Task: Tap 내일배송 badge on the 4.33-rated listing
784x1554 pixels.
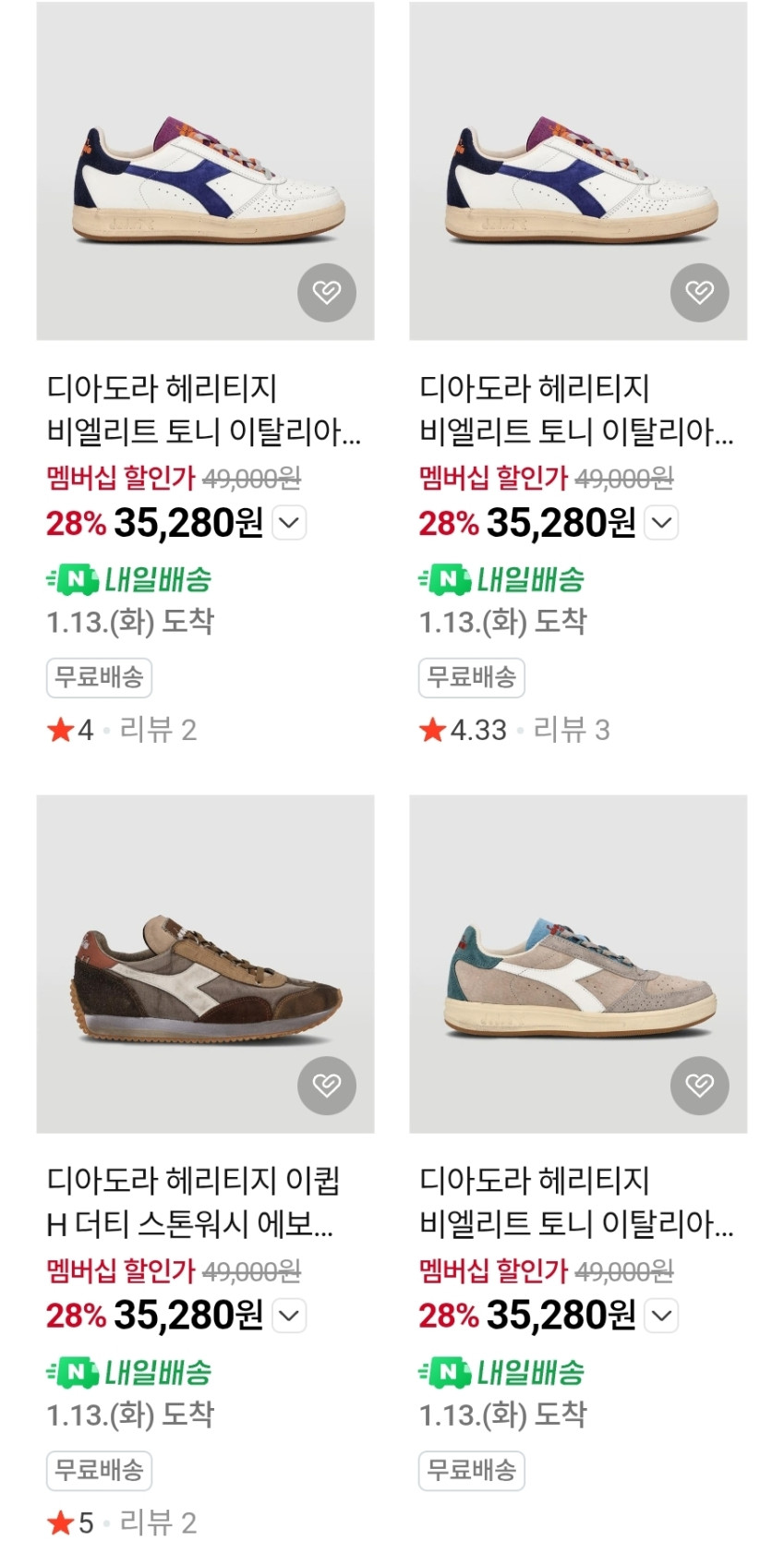Action: 501,580
